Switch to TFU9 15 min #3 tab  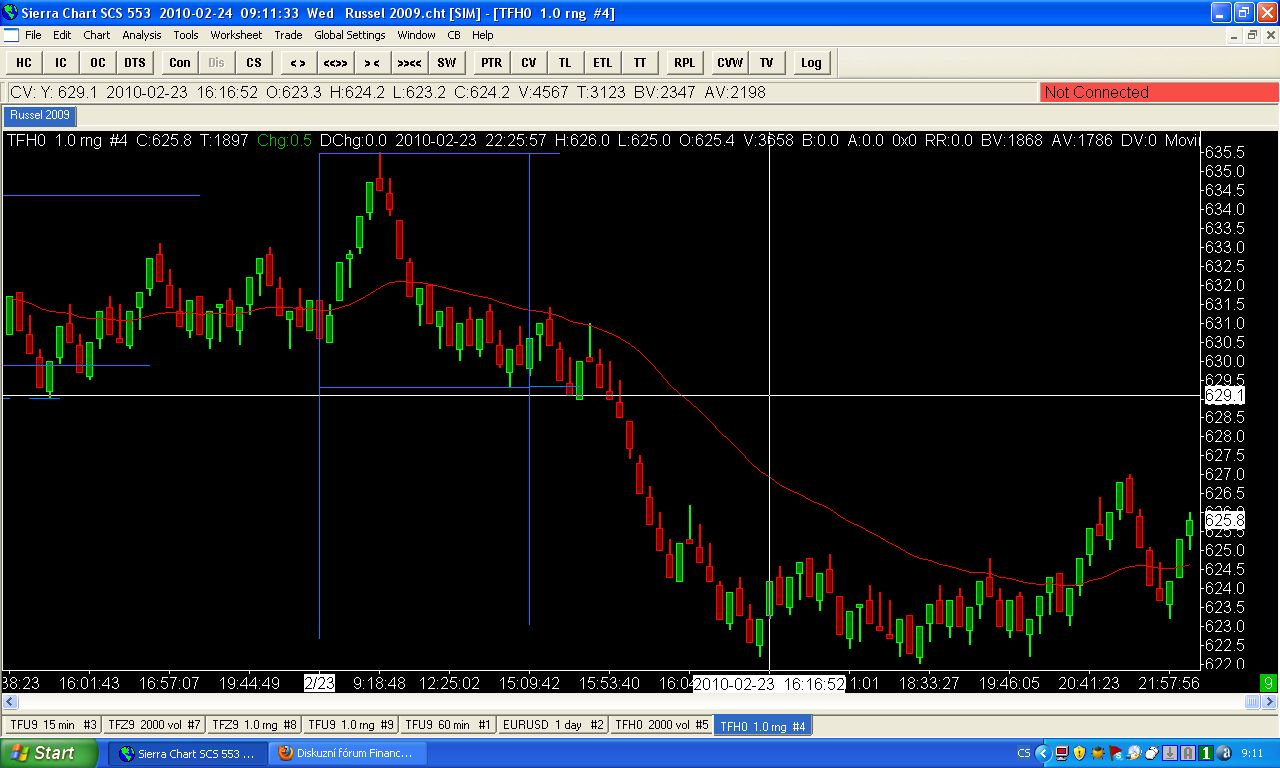point(53,725)
